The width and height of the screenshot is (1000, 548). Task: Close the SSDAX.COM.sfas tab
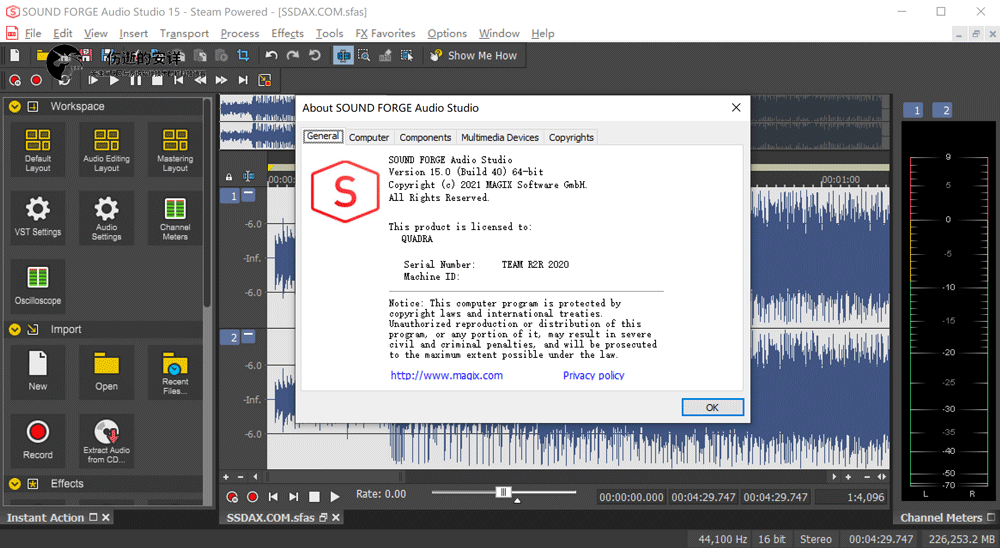pos(335,517)
